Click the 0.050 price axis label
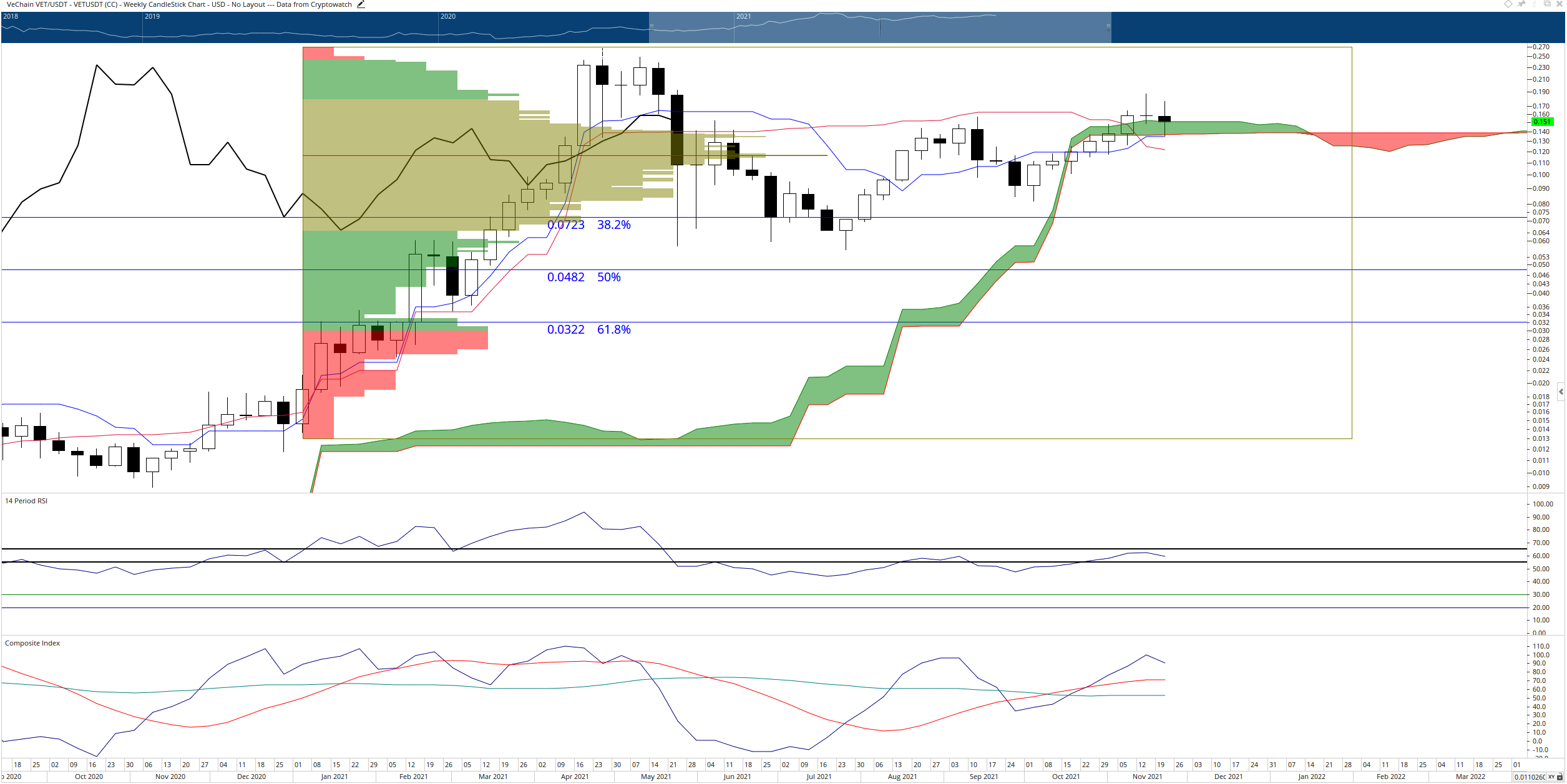1567x784 pixels. pyautogui.click(x=1541, y=264)
